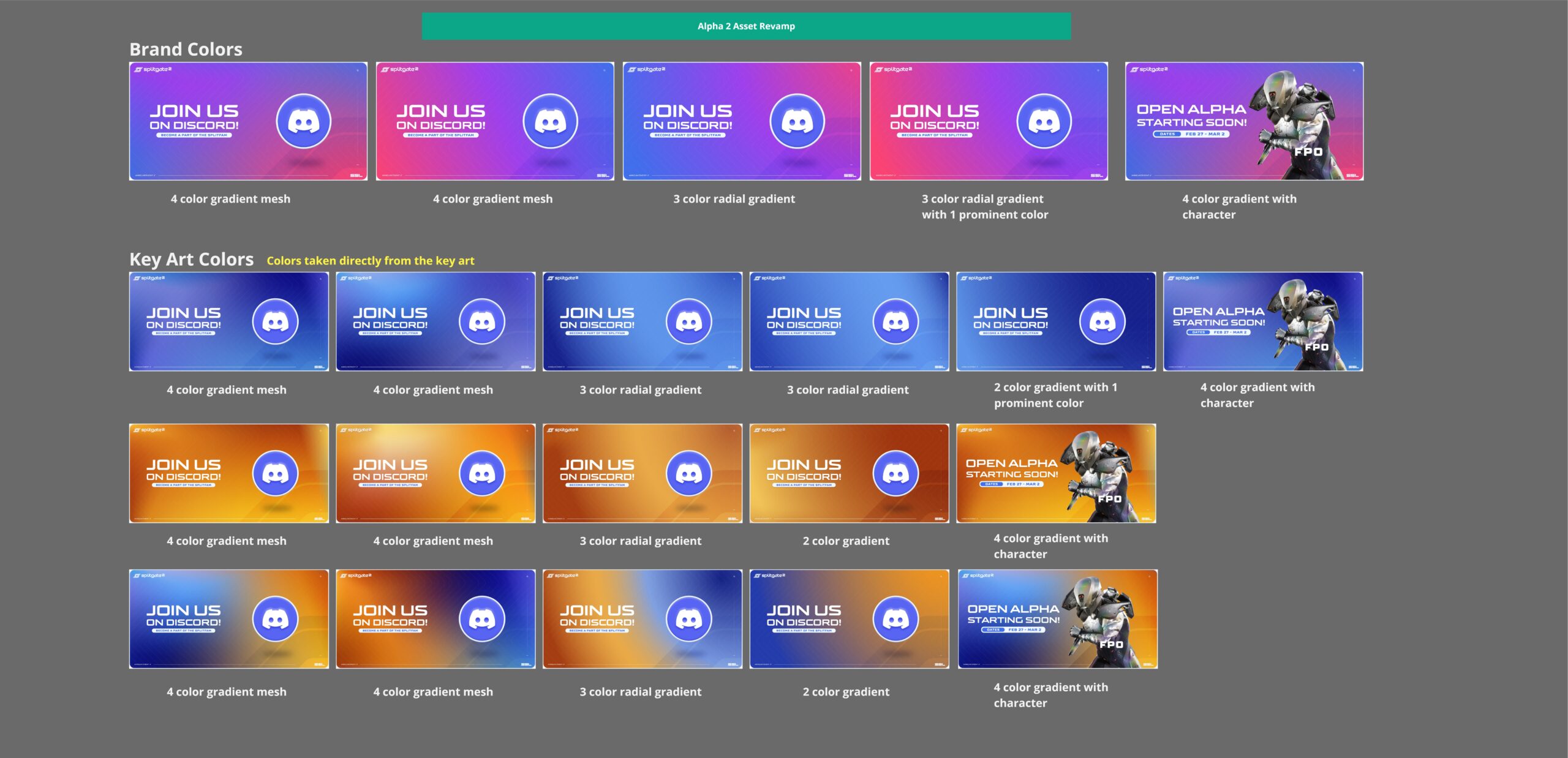
Task: Select the green 'Alpha 2 Asset Revamp' header bar
Action: point(746,26)
